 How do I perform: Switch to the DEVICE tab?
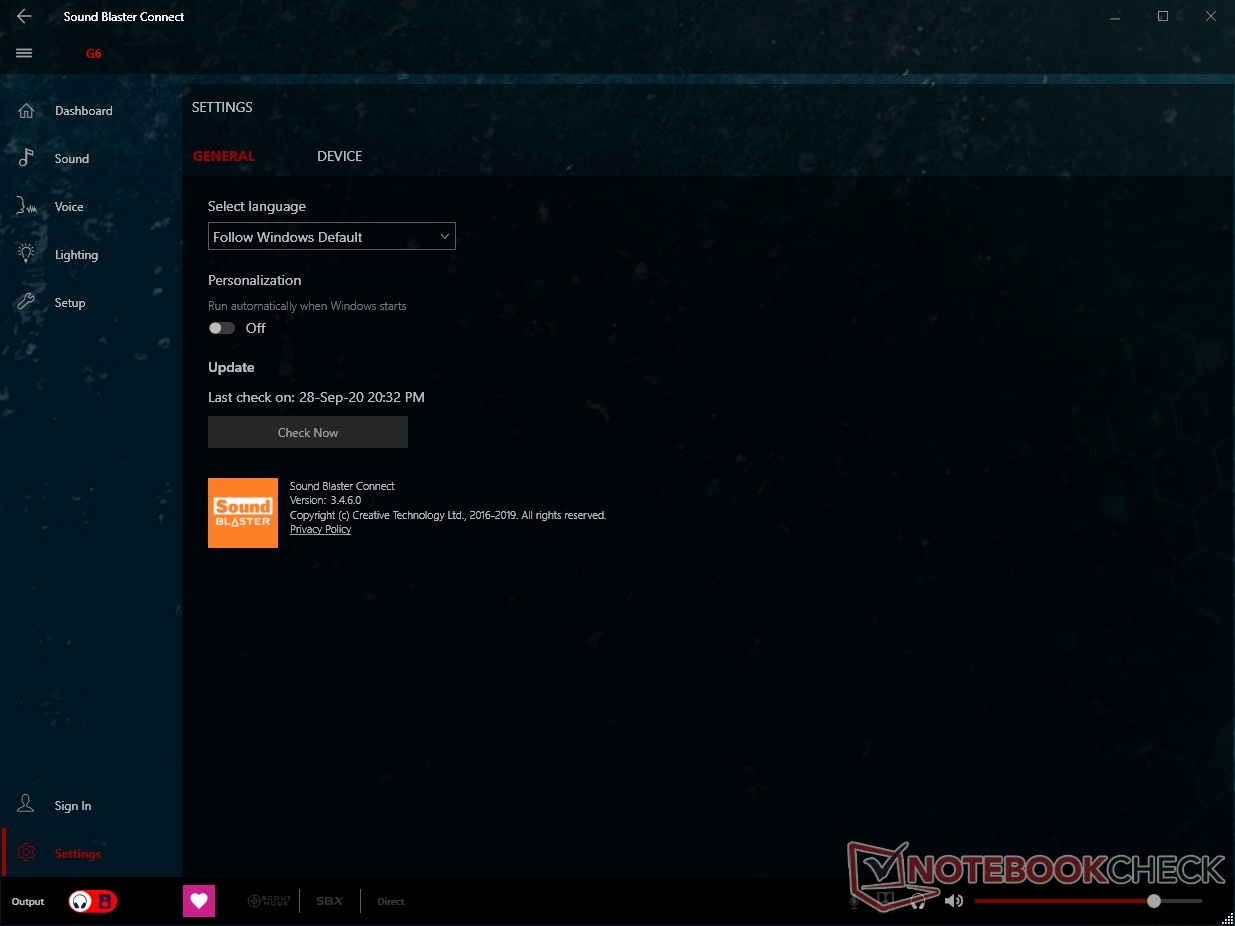click(x=340, y=156)
